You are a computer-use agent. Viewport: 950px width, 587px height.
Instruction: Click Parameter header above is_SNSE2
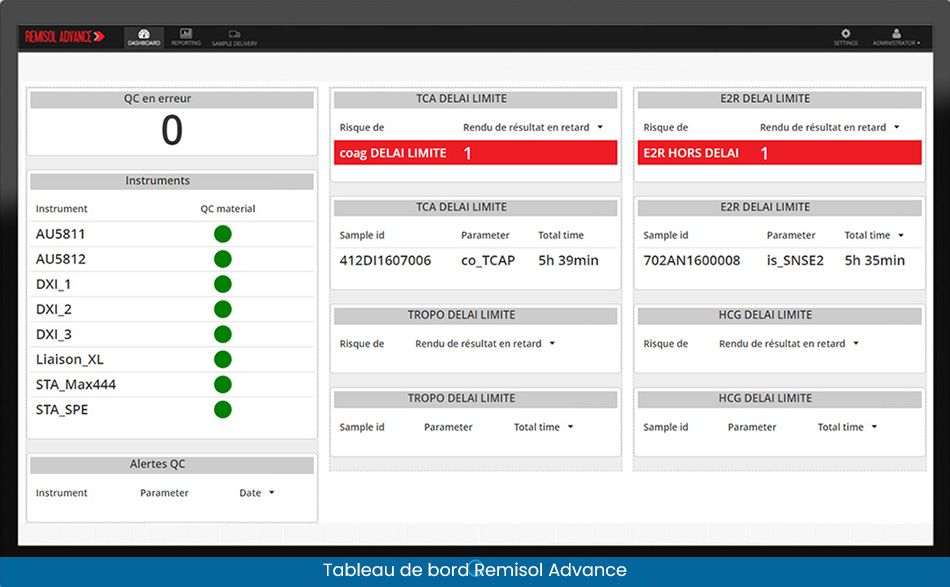pos(791,235)
